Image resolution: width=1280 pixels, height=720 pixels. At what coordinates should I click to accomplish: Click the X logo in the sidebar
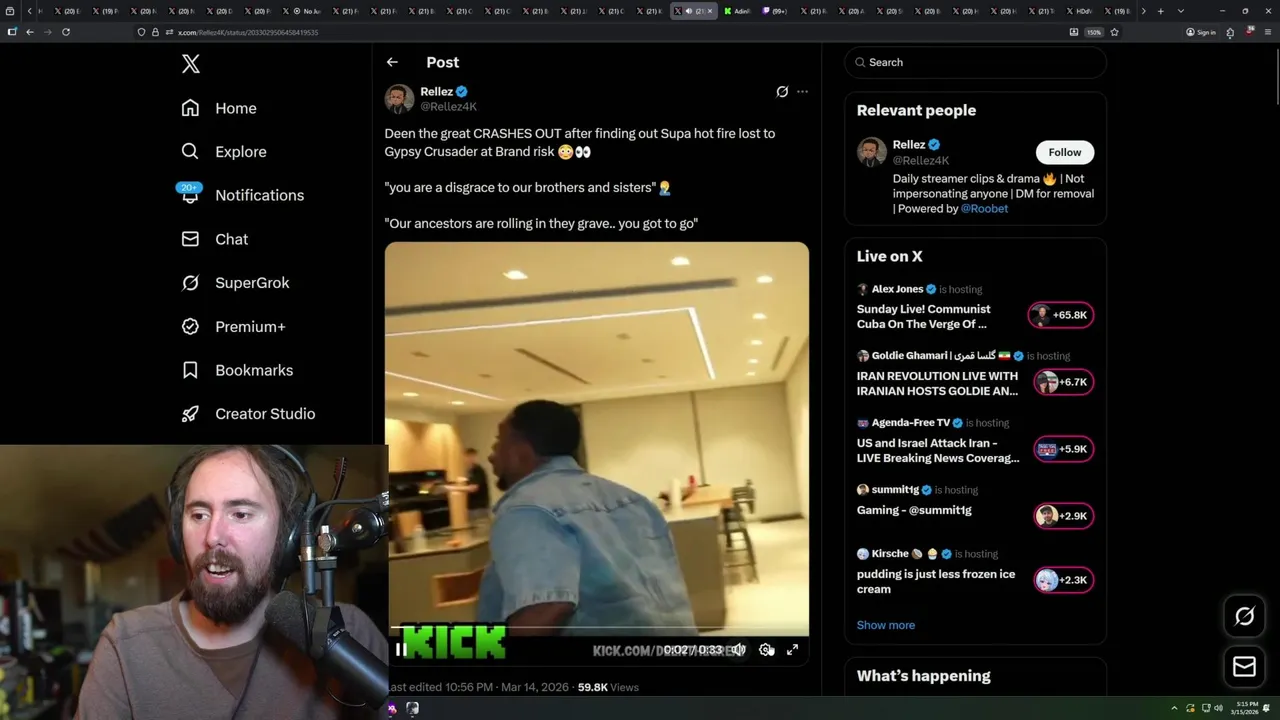click(x=191, y=64)
